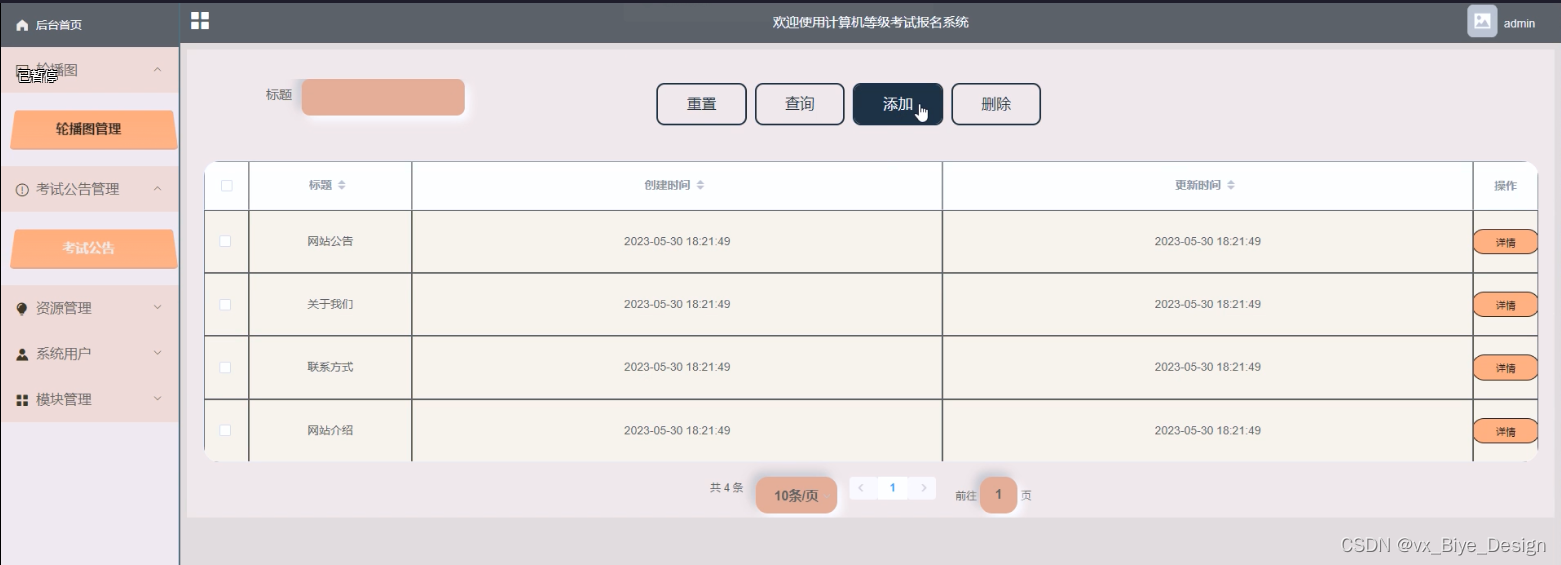This screenshot has width=1561, height=565.
Task: Click the admin username text
Action: [x=1519, y=24]
